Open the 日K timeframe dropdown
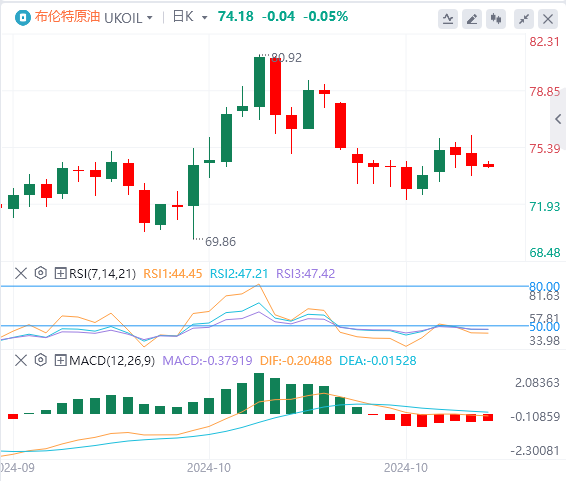 189,17
